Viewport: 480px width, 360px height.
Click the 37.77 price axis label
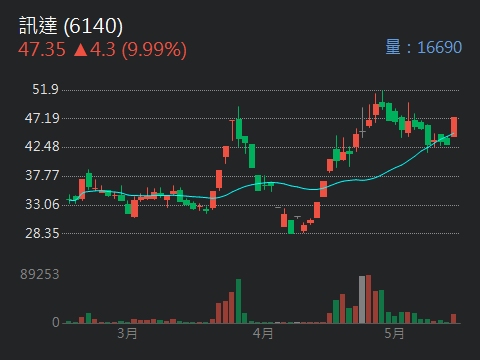tap(42, 175)
